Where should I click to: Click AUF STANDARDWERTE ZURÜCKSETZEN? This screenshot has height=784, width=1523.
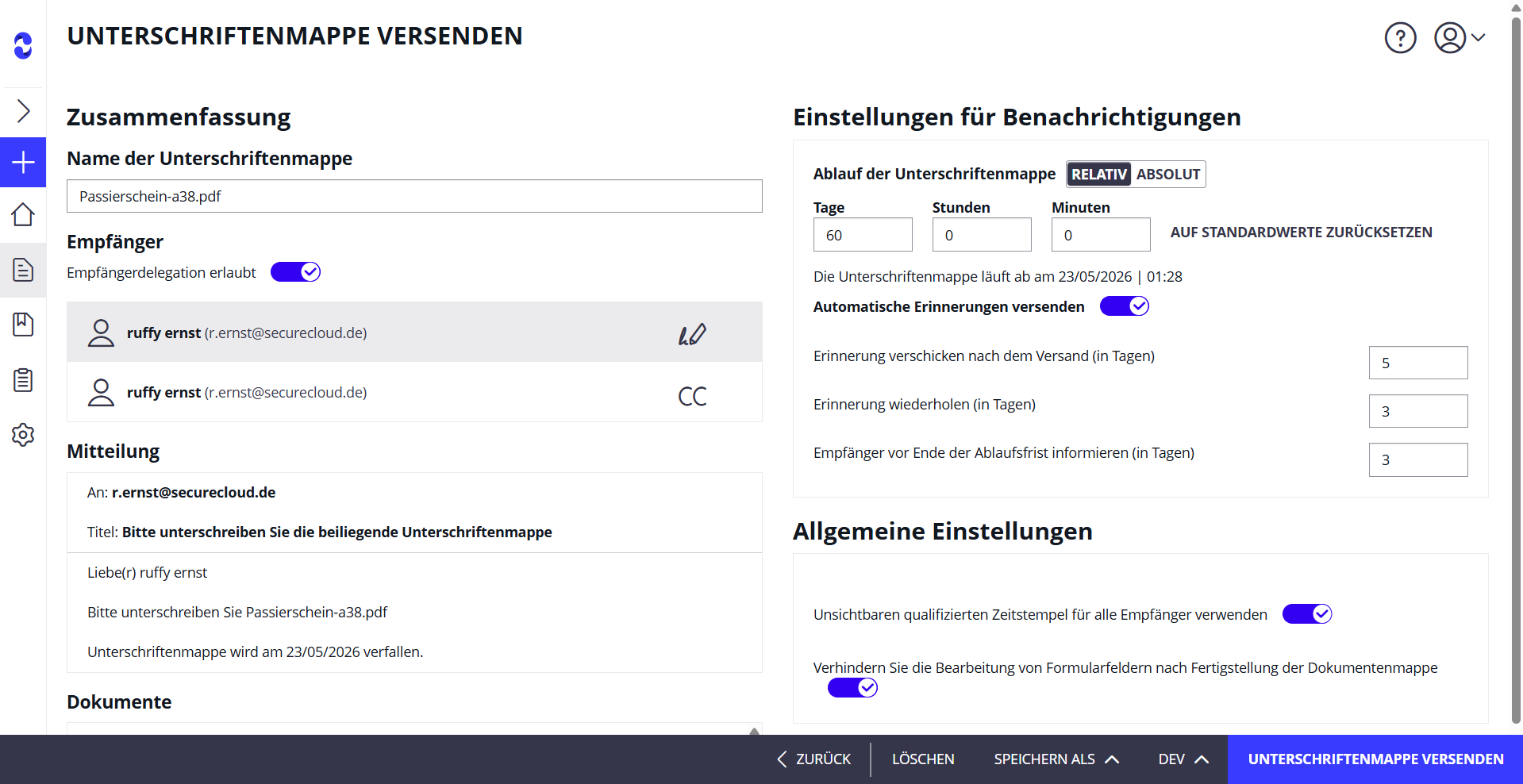tap(1301, 232)
